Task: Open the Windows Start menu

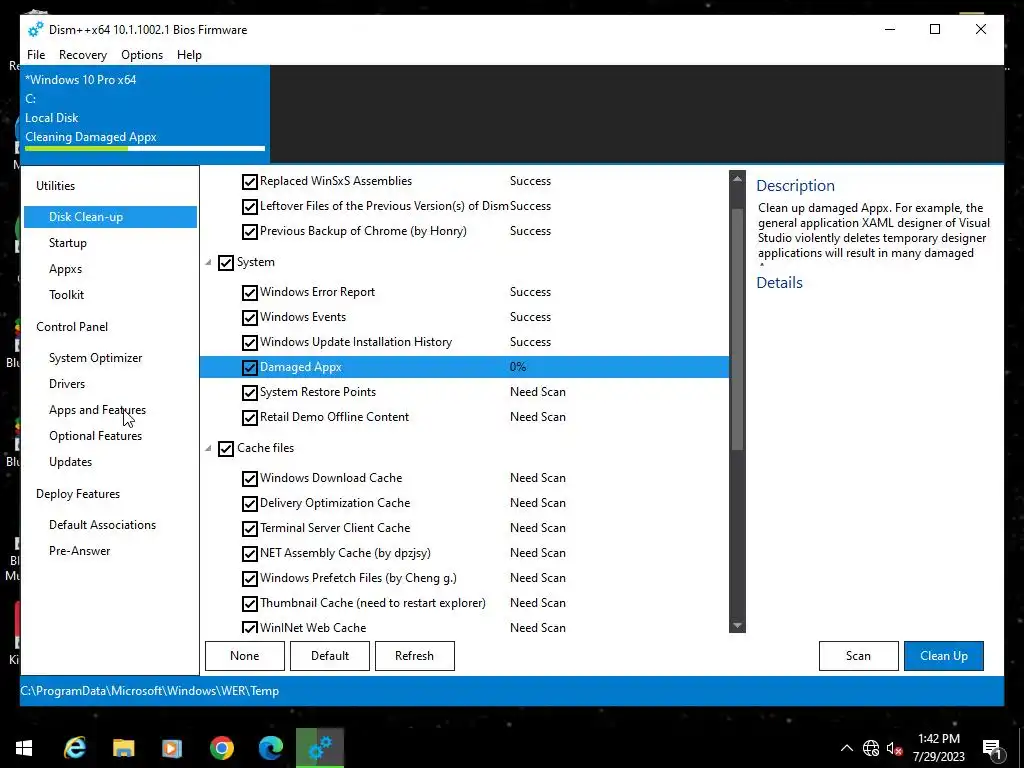Action: (24, 747)
